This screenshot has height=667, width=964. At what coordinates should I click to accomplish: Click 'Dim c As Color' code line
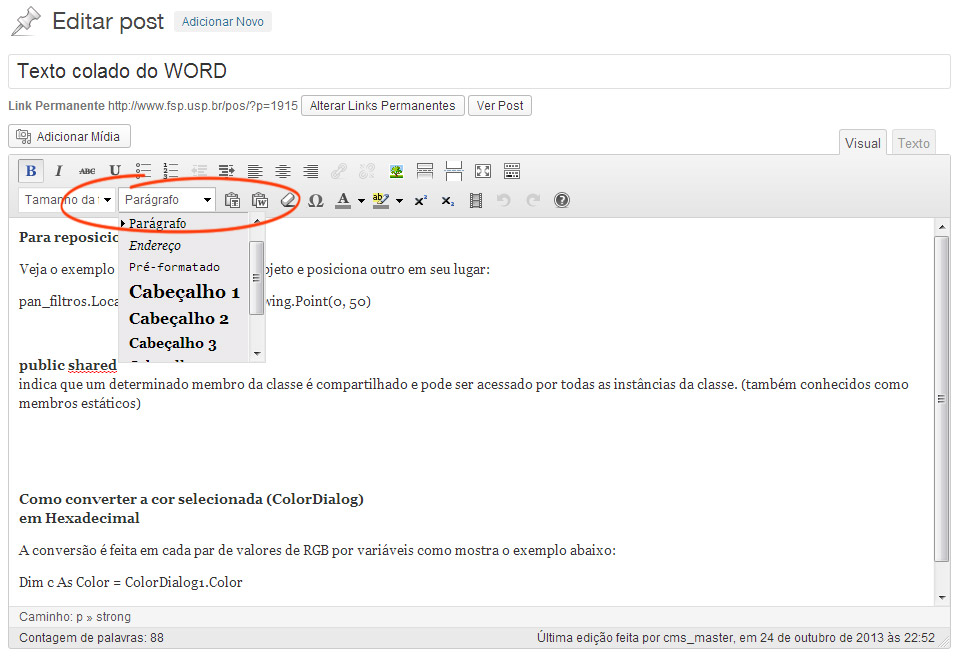pos(130,582)
